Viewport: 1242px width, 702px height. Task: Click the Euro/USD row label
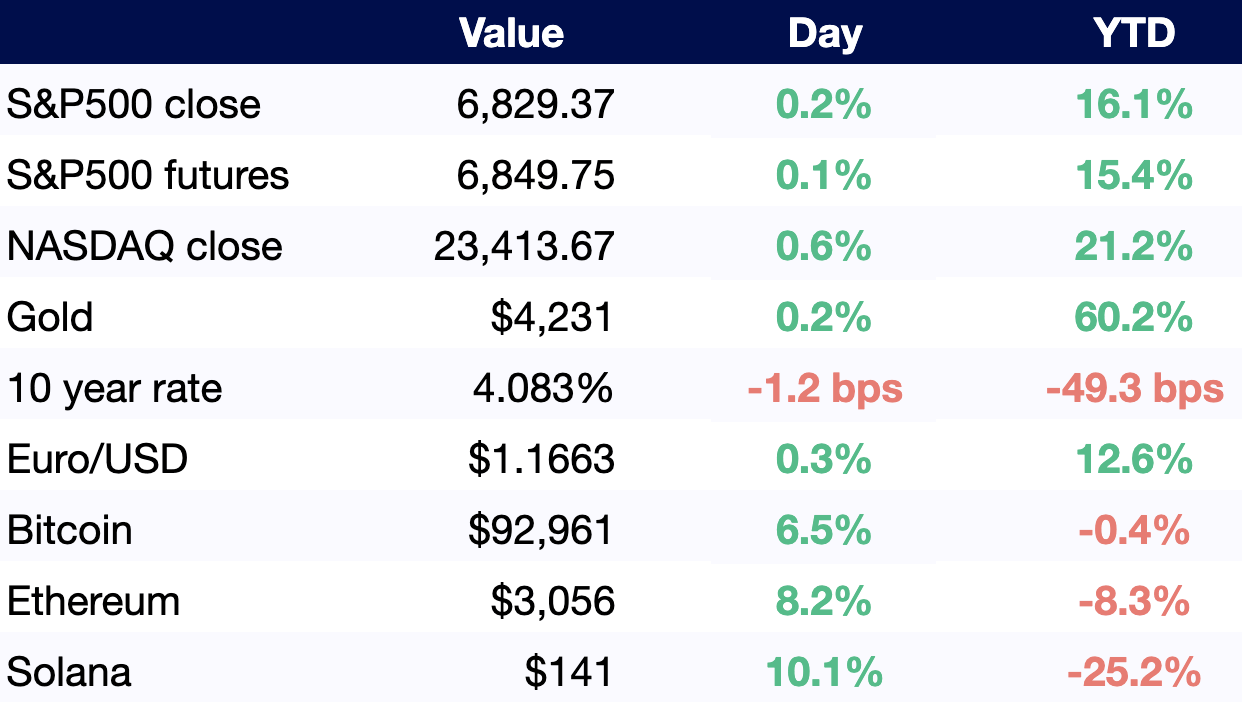pos(98,459)
